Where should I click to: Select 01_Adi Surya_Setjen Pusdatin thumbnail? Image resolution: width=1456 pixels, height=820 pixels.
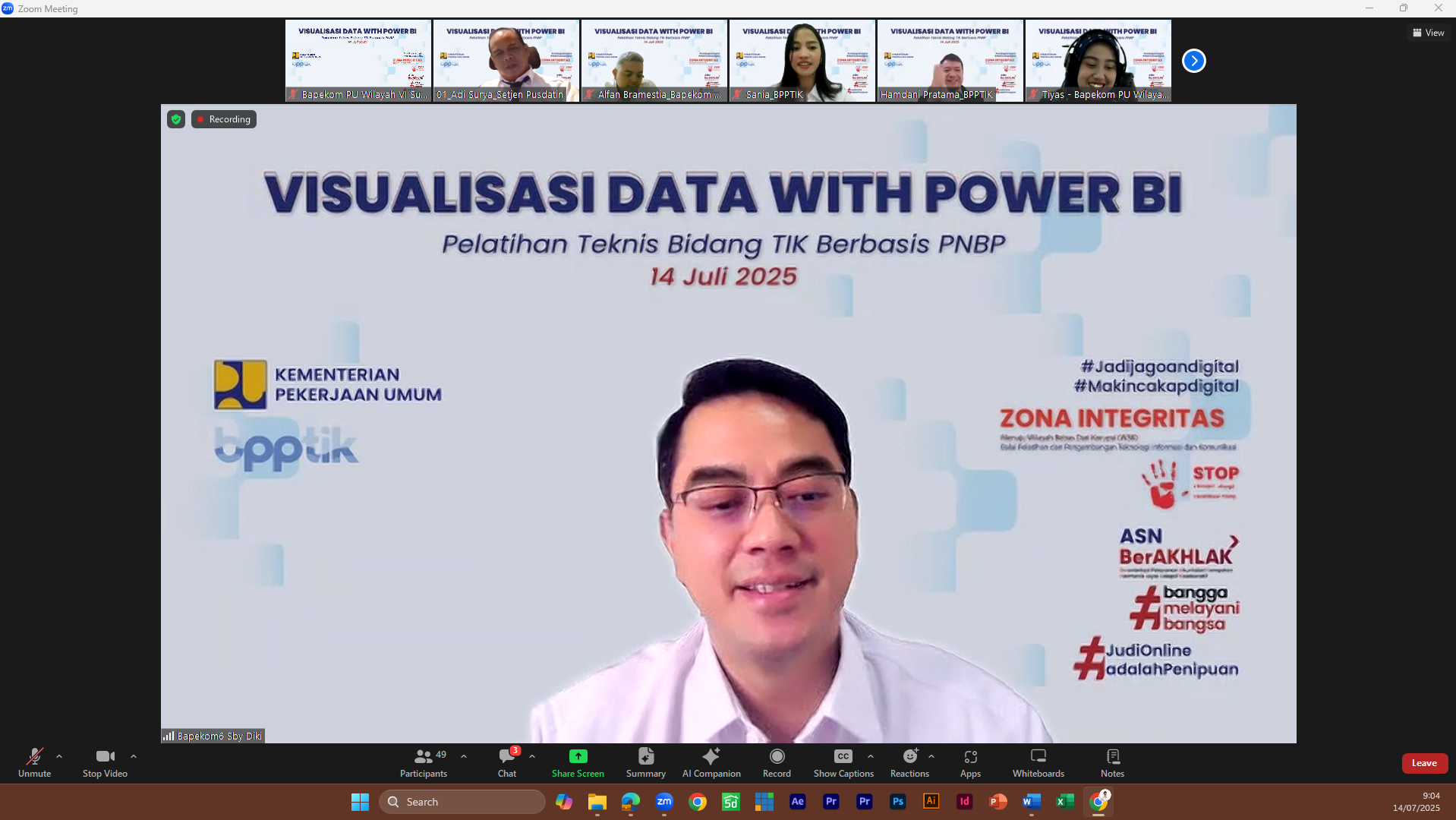point(506,61)
